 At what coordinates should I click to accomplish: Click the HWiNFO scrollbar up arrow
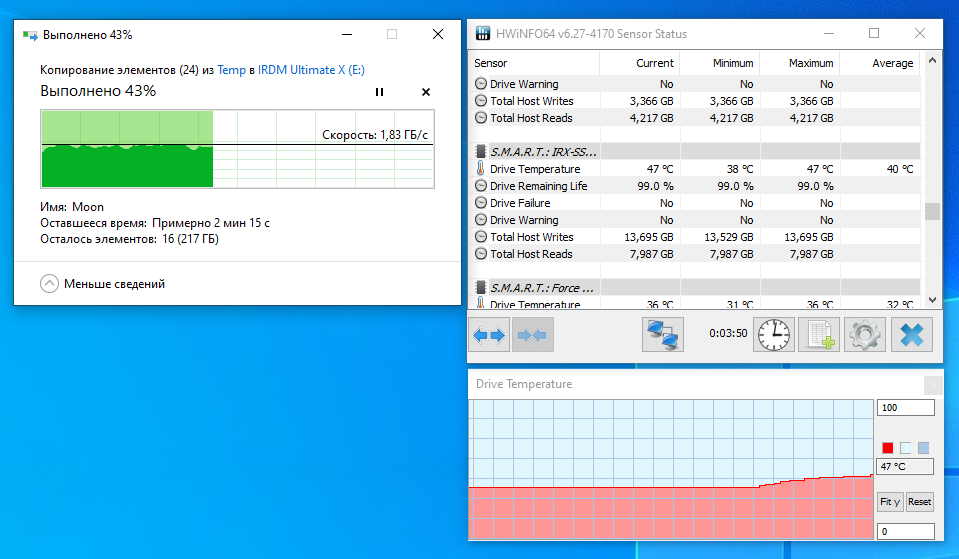(x=932, y=61)
